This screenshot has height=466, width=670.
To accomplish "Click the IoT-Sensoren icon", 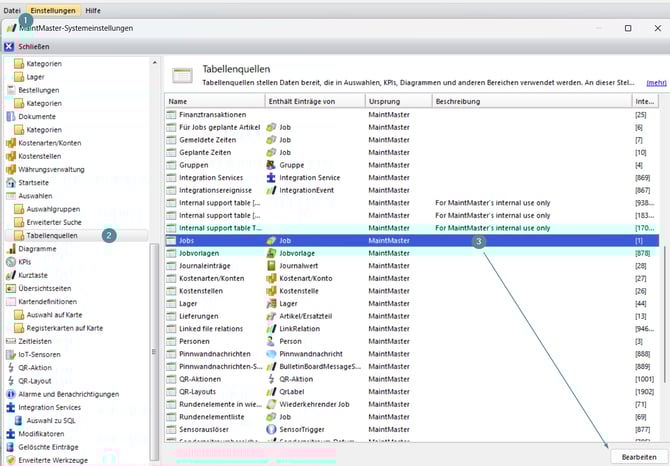I will point(11,354).
